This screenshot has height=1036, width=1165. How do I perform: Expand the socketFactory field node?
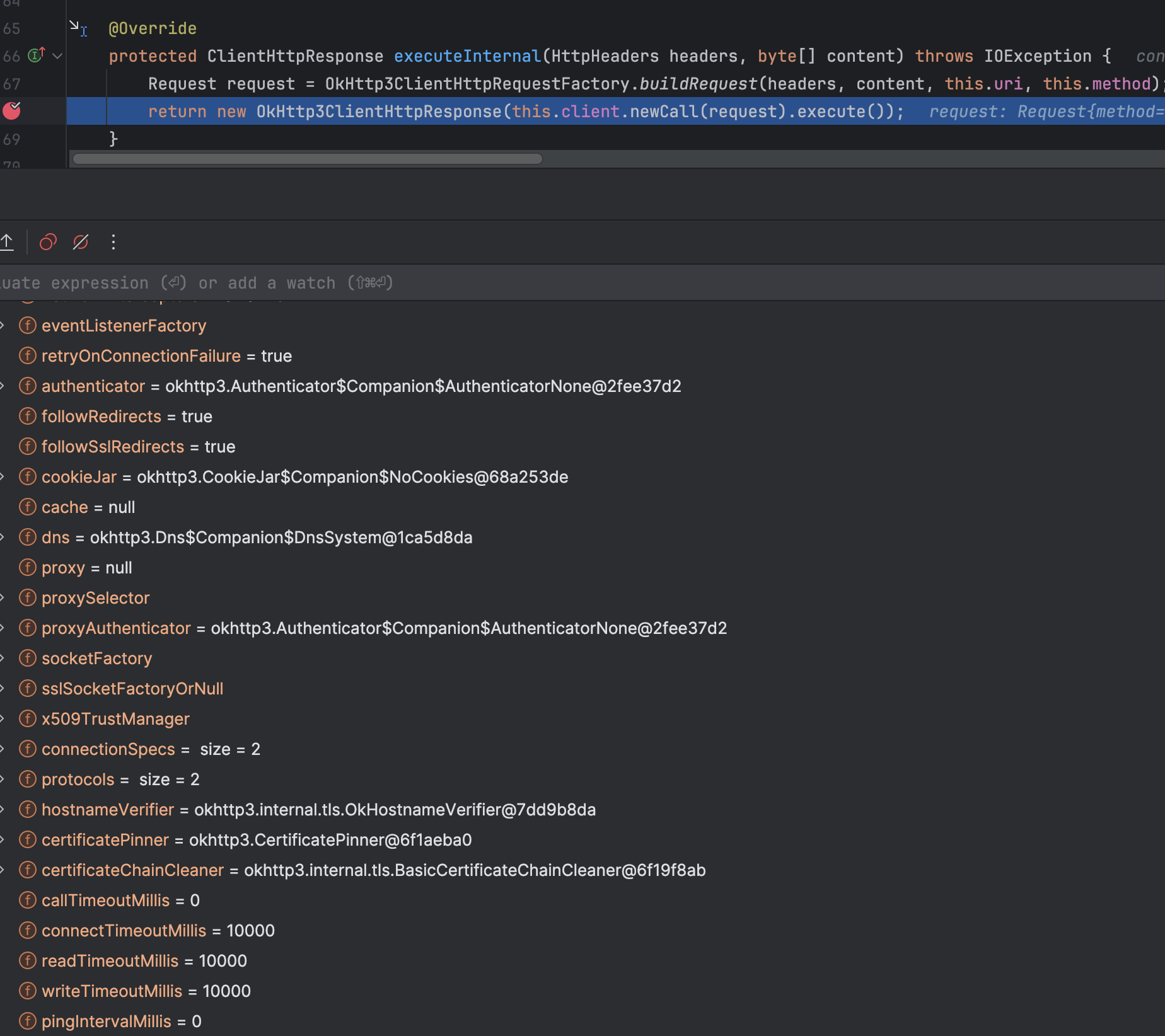click(x=3, y=659)
